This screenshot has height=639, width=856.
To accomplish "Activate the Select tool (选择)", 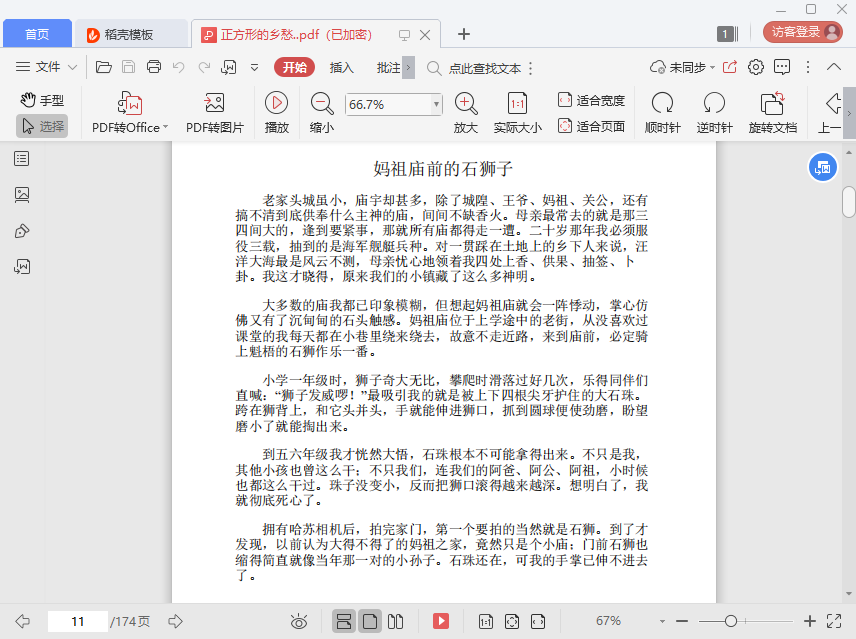I will pyautogui.click(x=42, y=126).
